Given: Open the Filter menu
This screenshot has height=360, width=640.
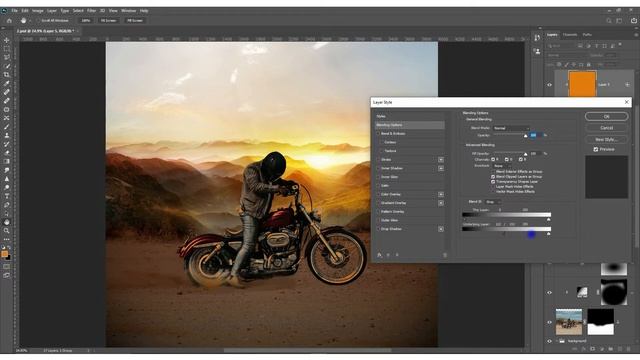Looking at the screenshot, I should tap(91, 11).
